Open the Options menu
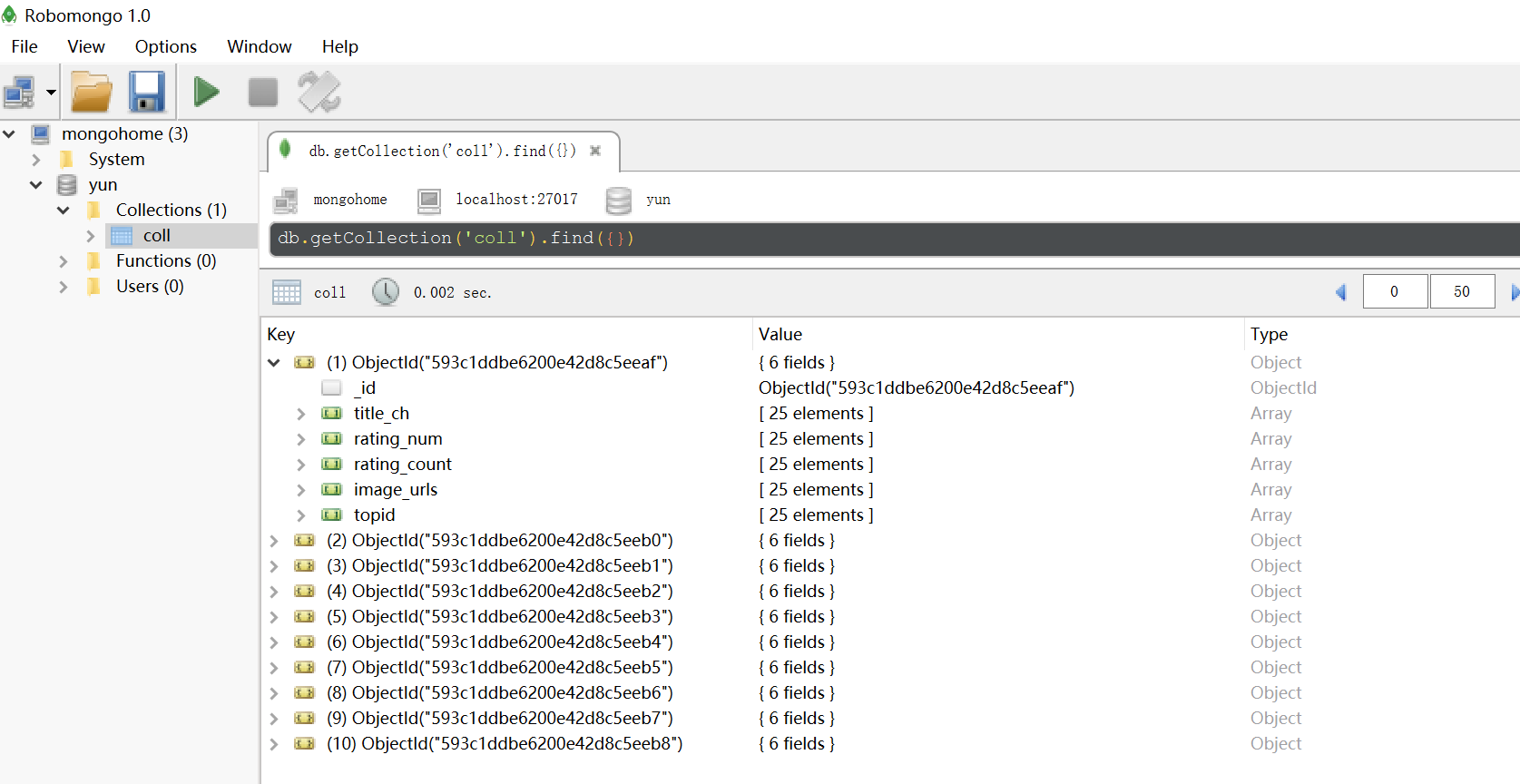The width and height of the screenshot is (1520, 784). click(166, 46)
